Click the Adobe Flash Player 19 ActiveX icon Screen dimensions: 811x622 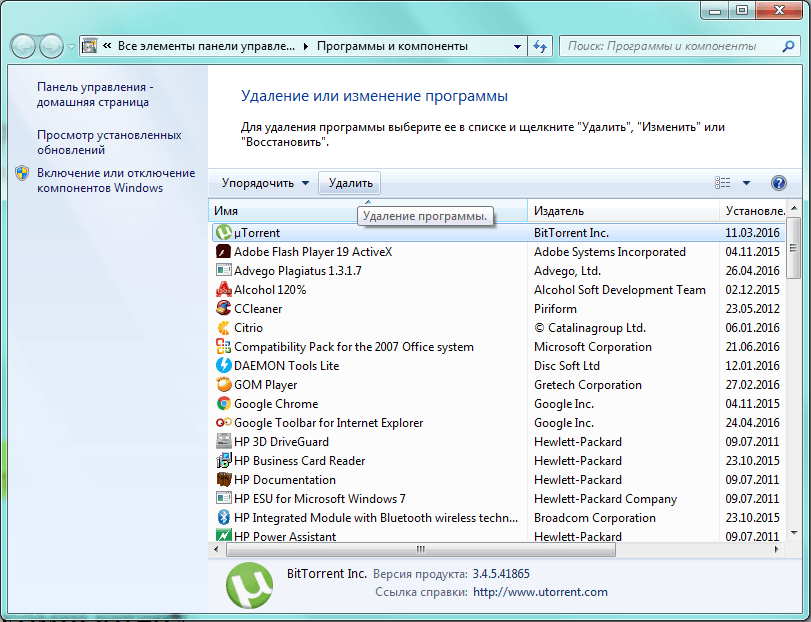click(x=223, y=252)
